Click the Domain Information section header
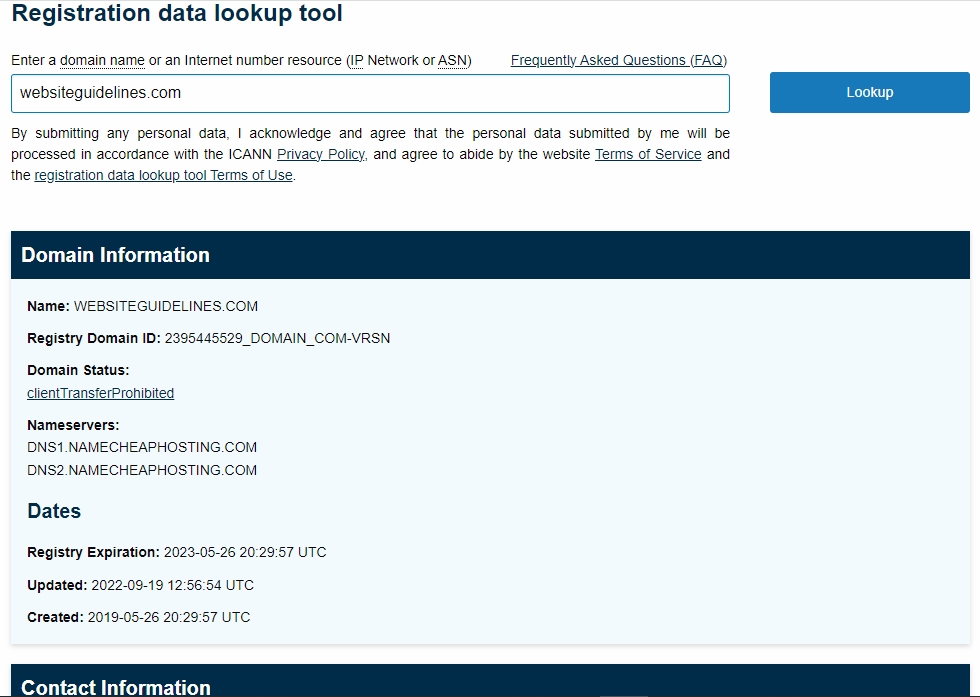The height and width of the screenshot is (697, 980). tap(115, 255)
